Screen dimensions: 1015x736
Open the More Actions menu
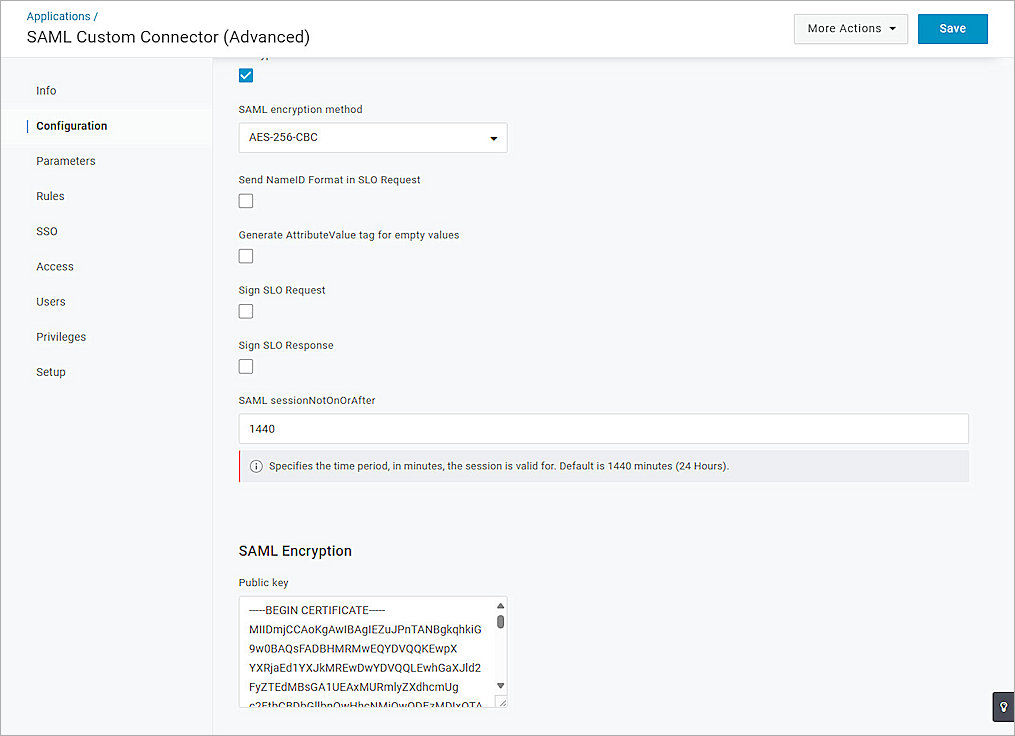(x=850, y=28)
